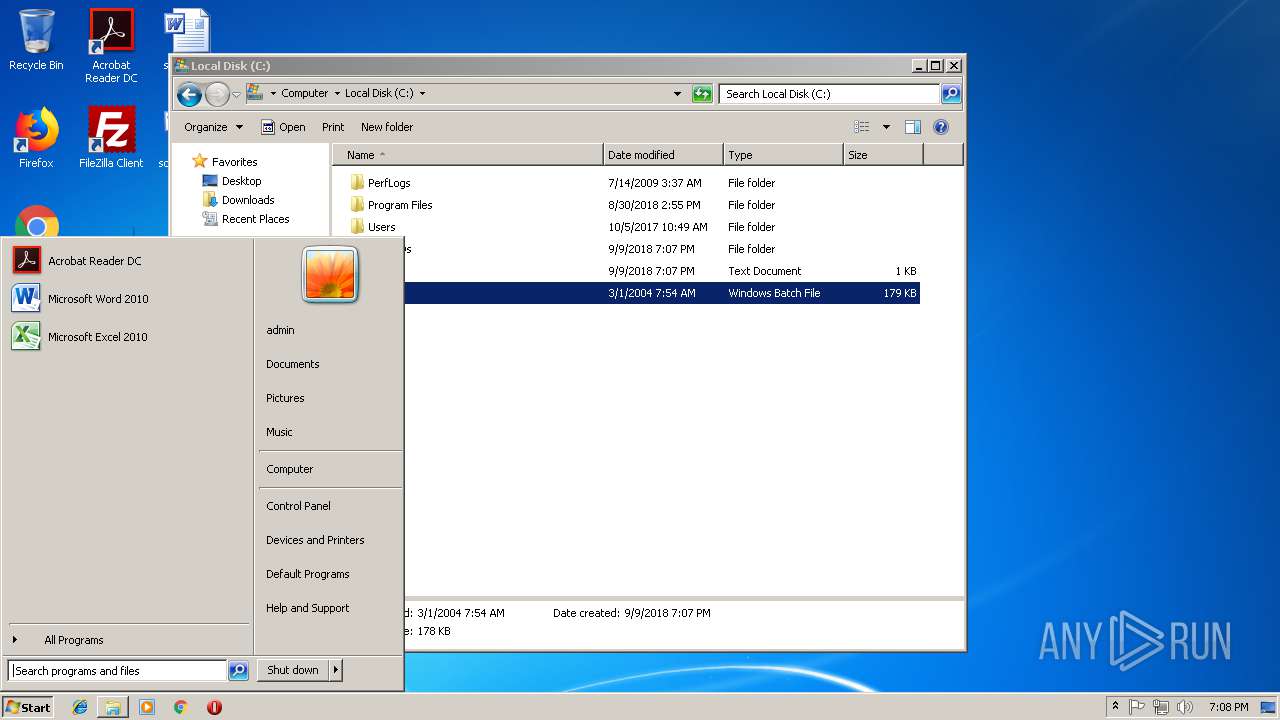Open the Recycle Bin desktop icon
1280x720 pixels.
point(36,40)
